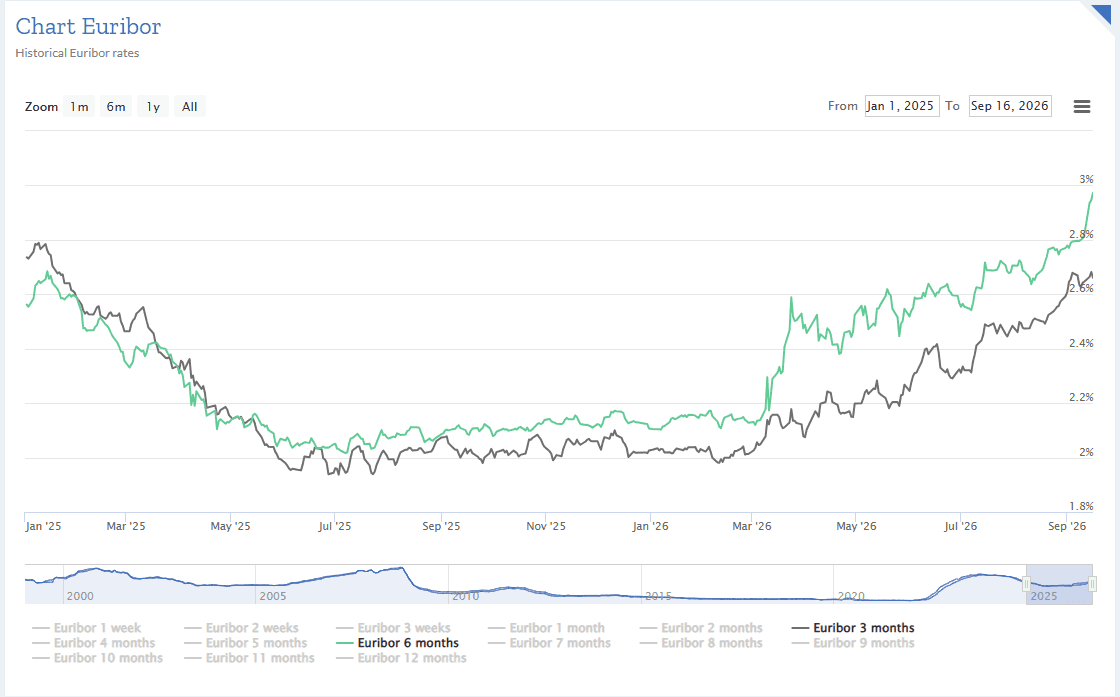This screenshot has width=1120, height=697.
Task: Click the 3% axis label
Action: (1086, 179)
